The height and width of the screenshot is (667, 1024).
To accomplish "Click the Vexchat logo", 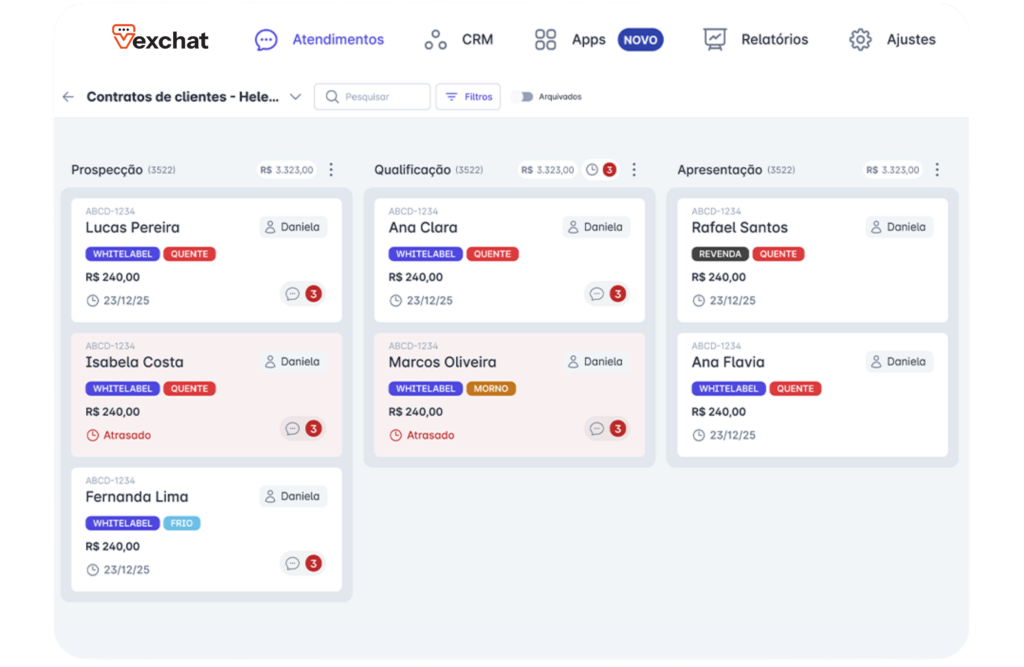I will [x=160, y=39].
